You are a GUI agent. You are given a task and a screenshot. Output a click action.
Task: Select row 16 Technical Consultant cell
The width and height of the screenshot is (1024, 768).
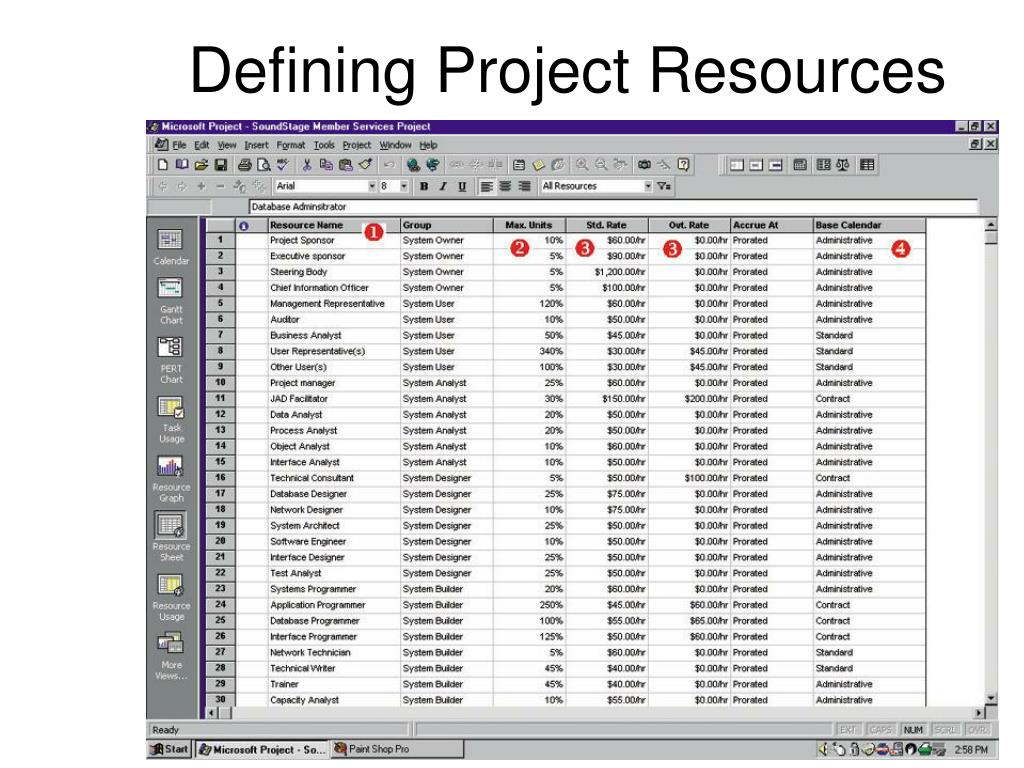point(334,478)
